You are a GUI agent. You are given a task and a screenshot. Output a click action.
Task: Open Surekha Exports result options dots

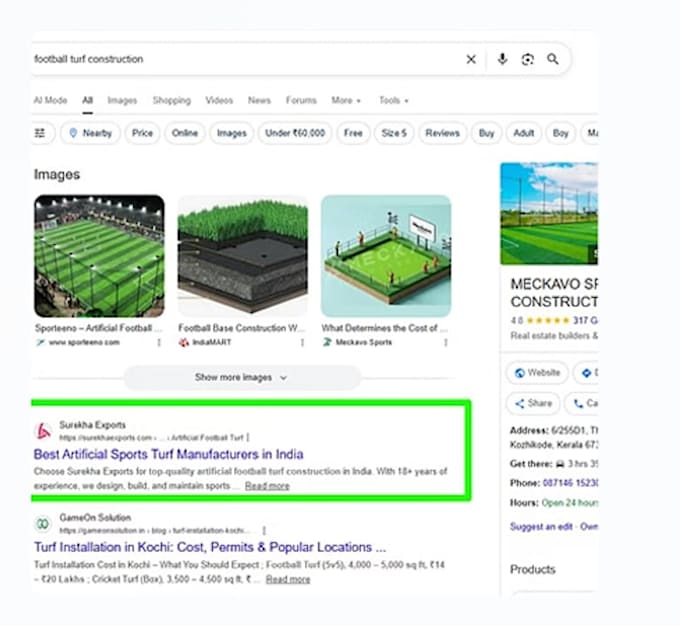[248, 437]
